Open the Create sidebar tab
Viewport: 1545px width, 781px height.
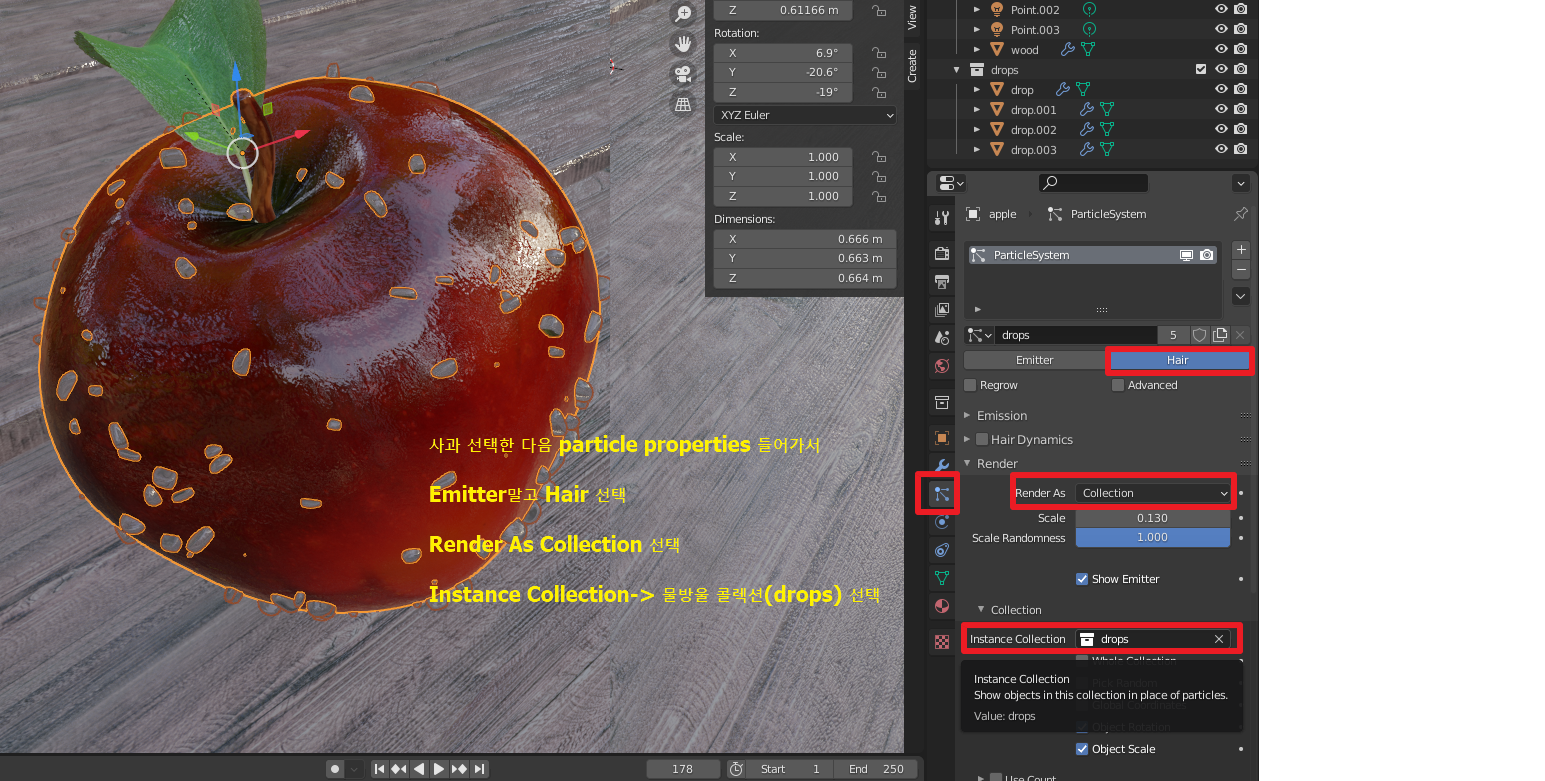[912, 66]
